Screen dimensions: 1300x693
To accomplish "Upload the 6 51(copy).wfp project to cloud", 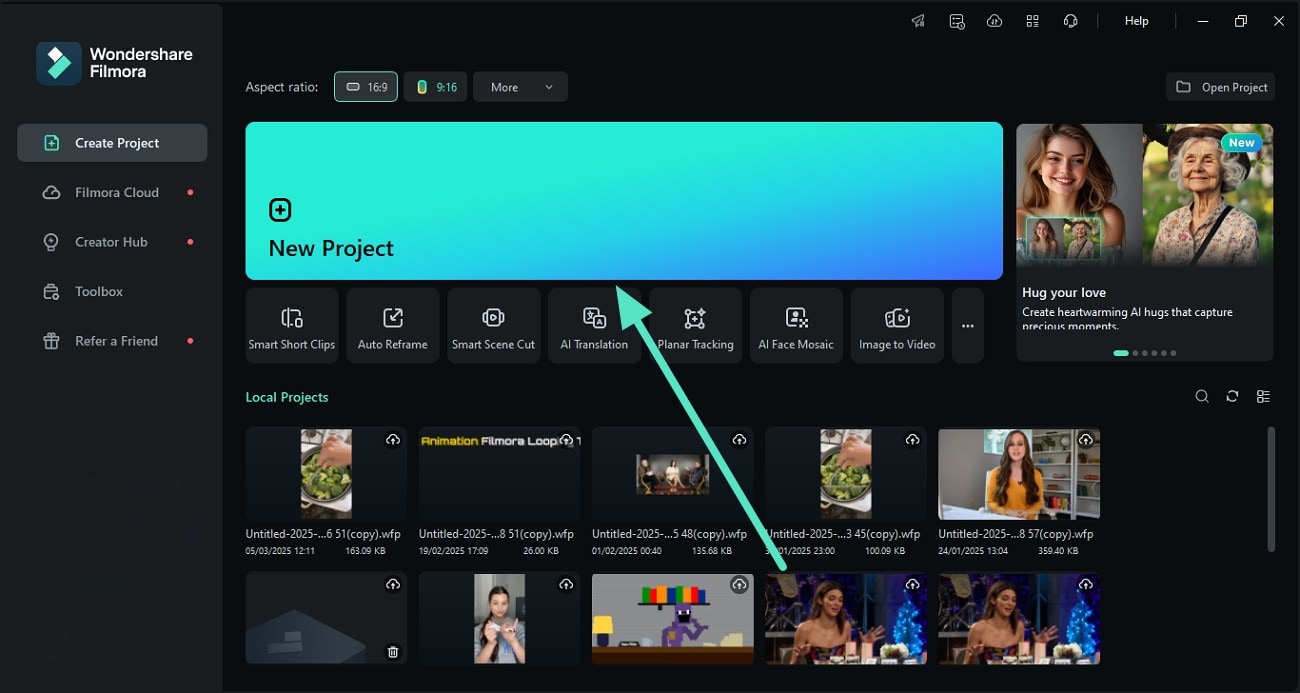I will coord(393,440).
